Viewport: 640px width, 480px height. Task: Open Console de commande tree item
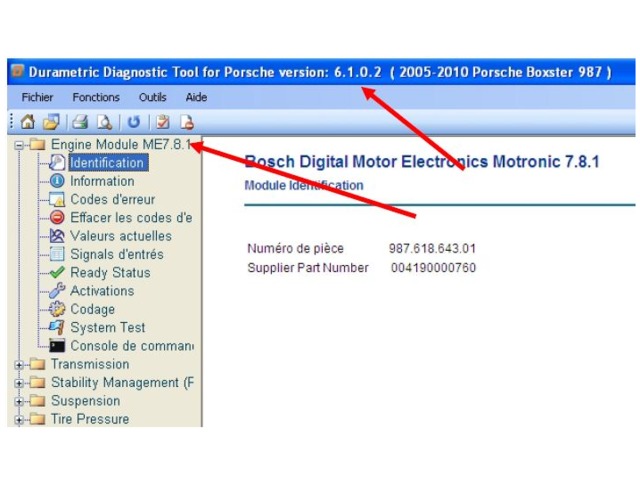pos(132,346)
